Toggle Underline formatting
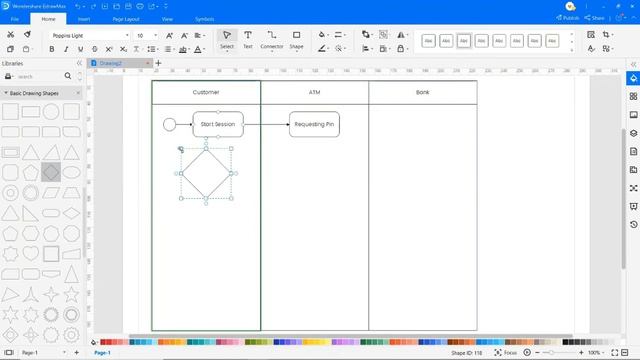Image resolution: width=640 pixels, height=360 pixels. point(80,49)
